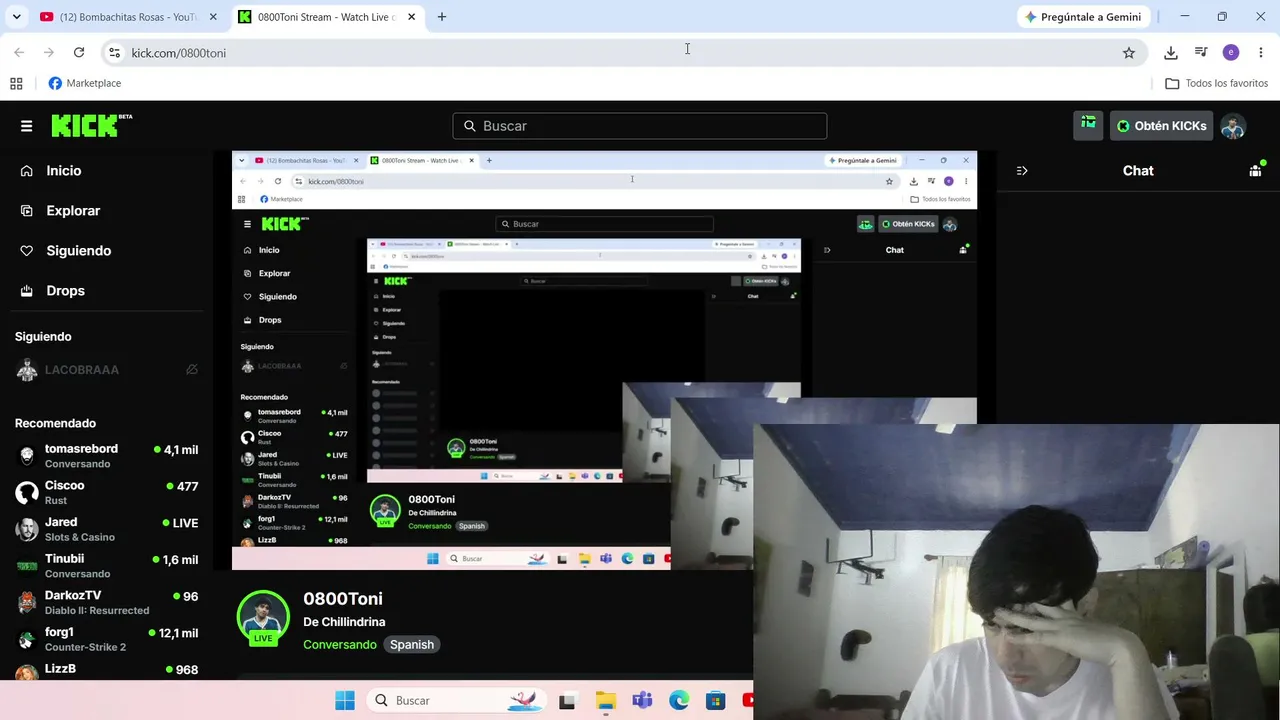
Task: Go forward in the browser
Action: click(x=49, y=53)
